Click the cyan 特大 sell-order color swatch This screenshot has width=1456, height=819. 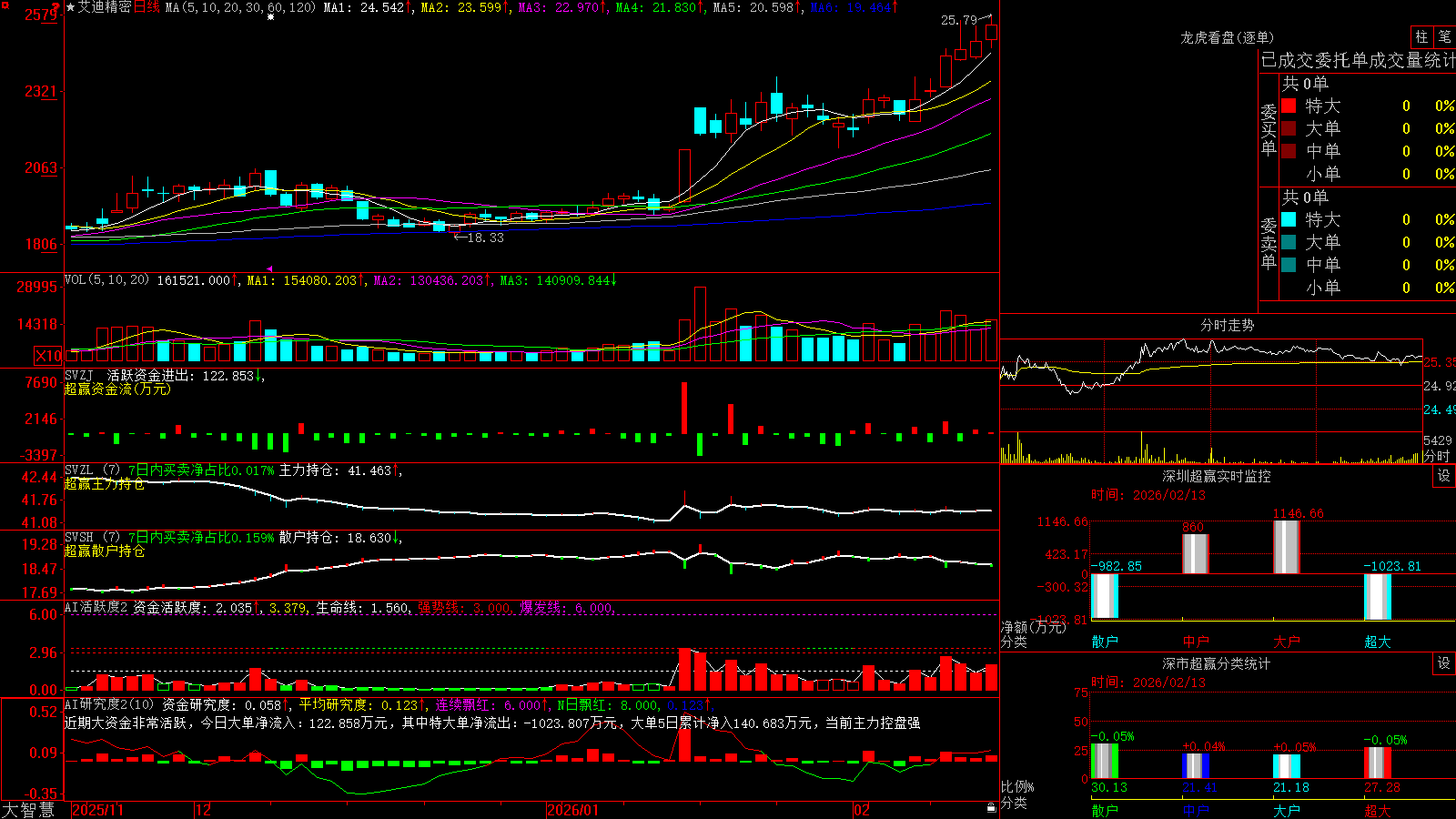[1289, 219]
